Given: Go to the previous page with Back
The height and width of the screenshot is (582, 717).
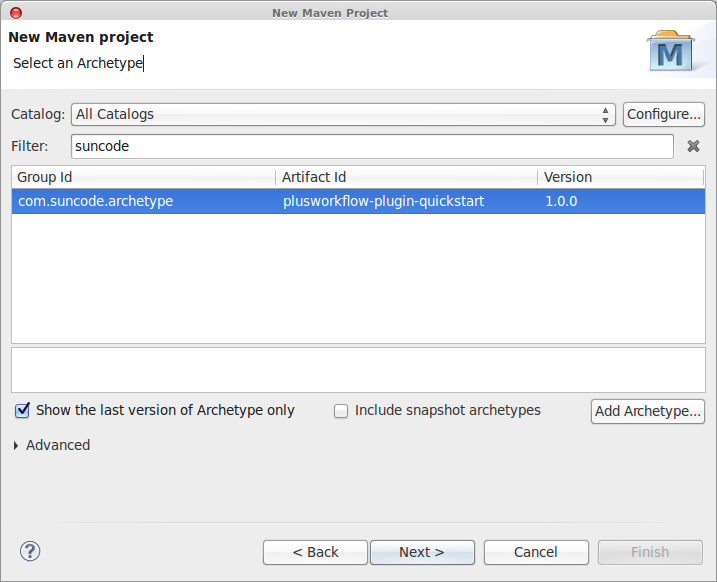Looking at the screenshot, I should tap(315, 552).
